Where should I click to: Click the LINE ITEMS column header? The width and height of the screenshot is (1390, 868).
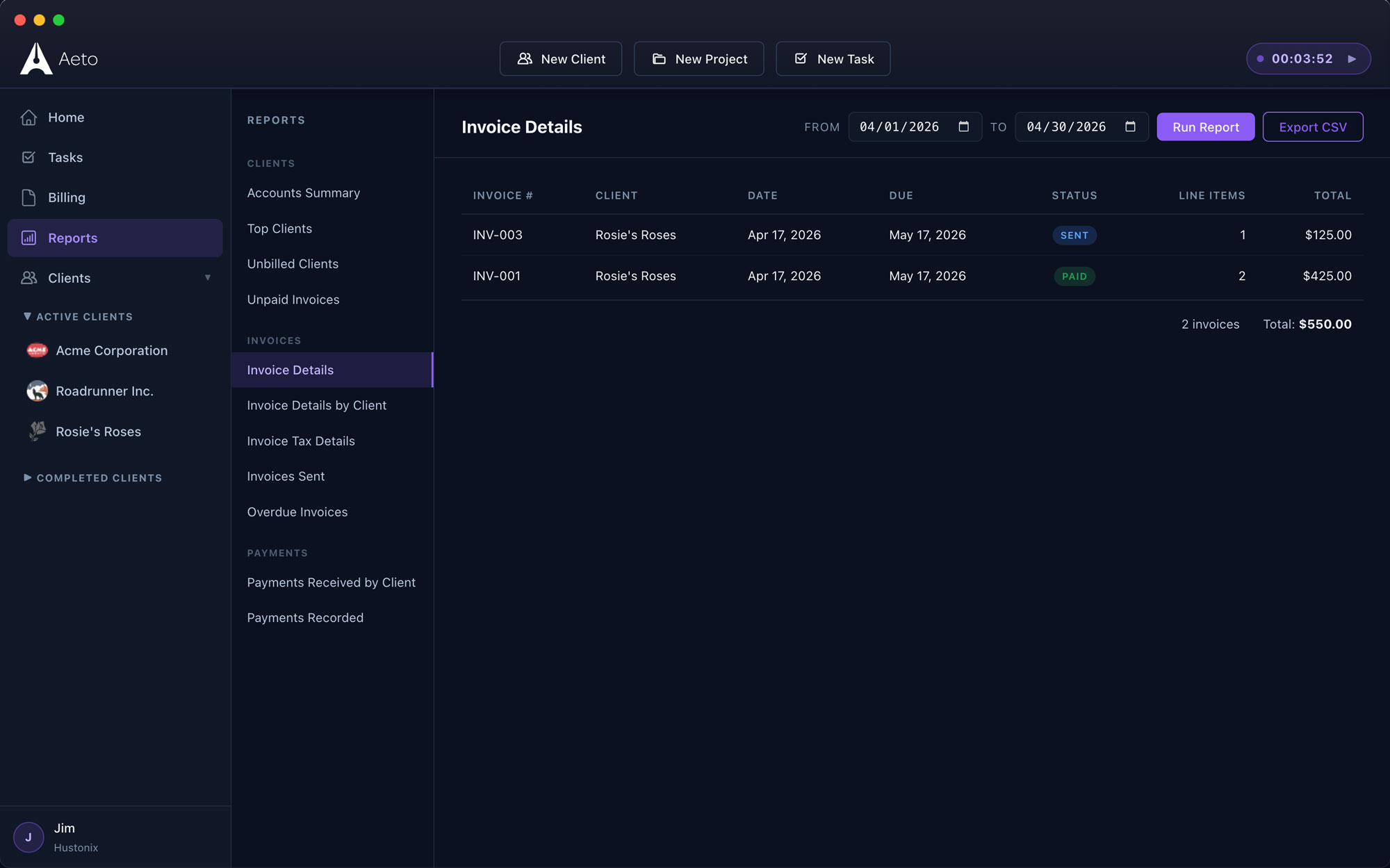coord(1211,195)
